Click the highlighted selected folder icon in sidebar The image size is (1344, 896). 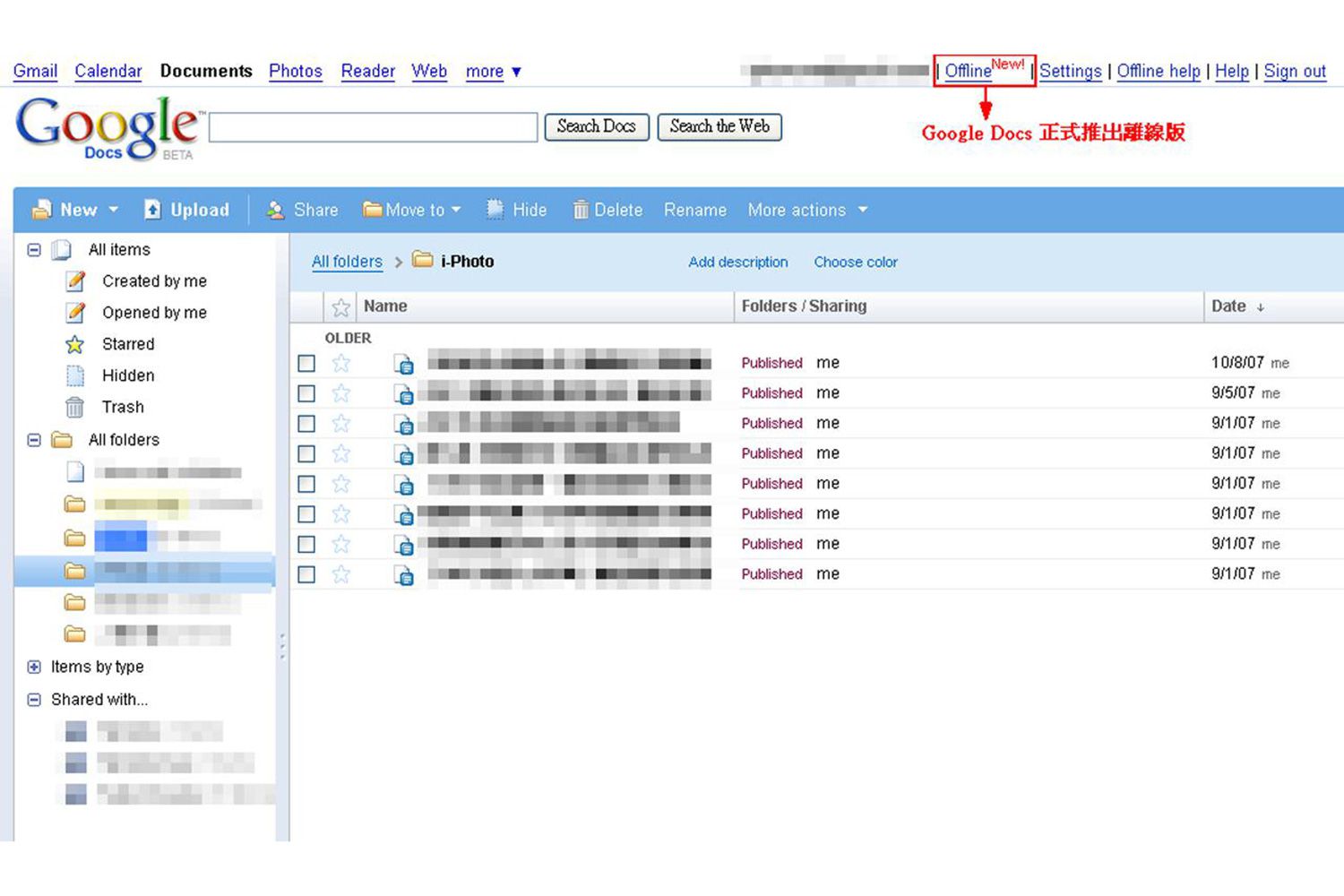75,571
